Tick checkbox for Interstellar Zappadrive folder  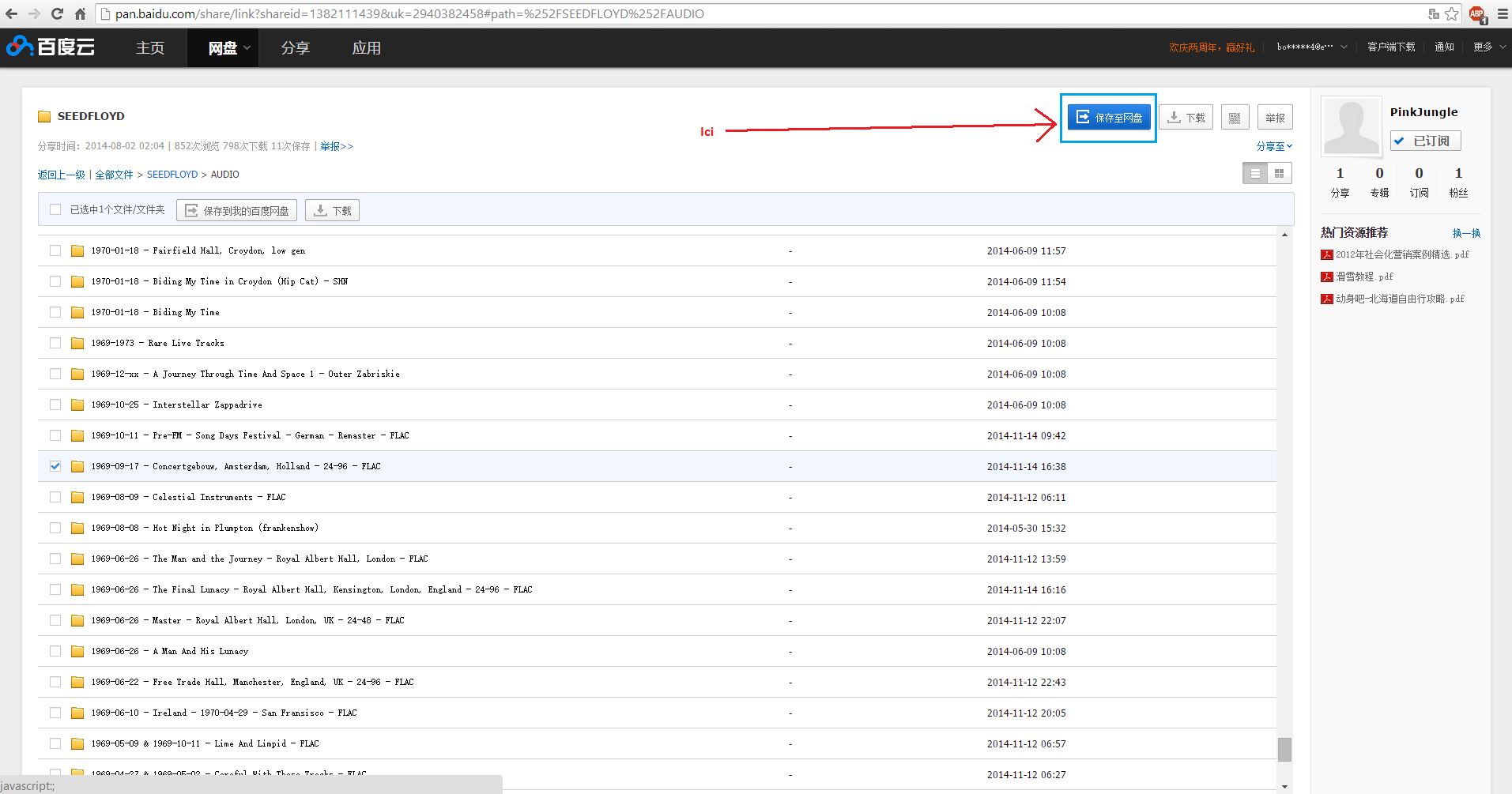[x=55, y=405]
